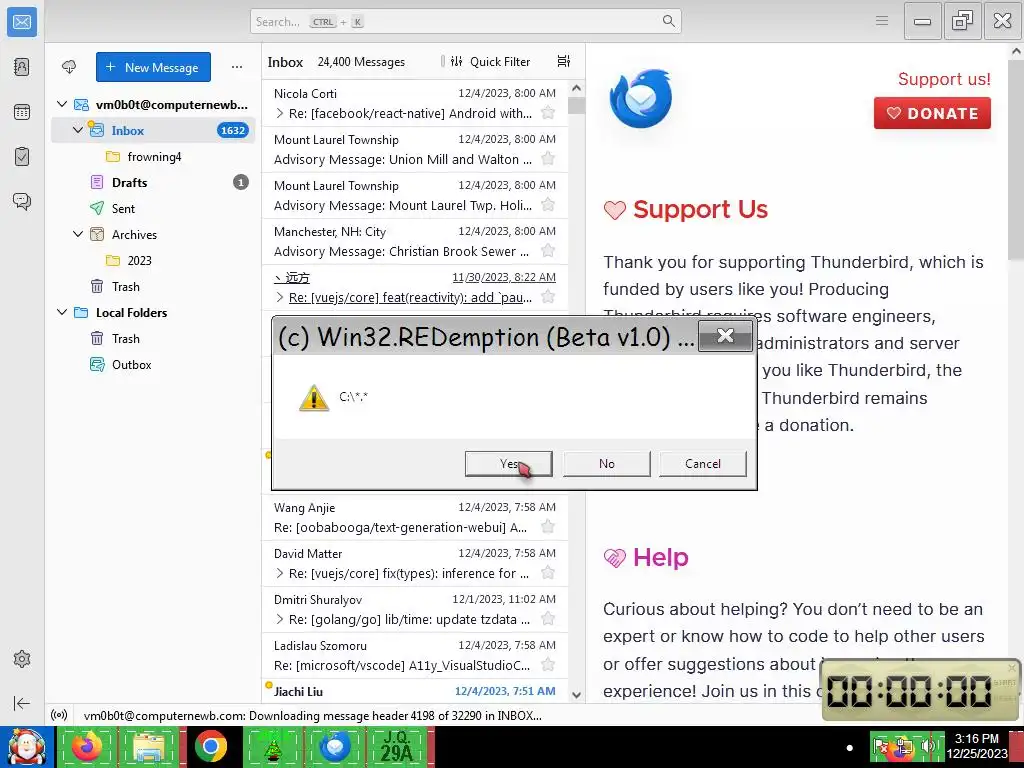Star the Wang Anjie message
Screen dimensions: 1024x768
tap(548, 527)
